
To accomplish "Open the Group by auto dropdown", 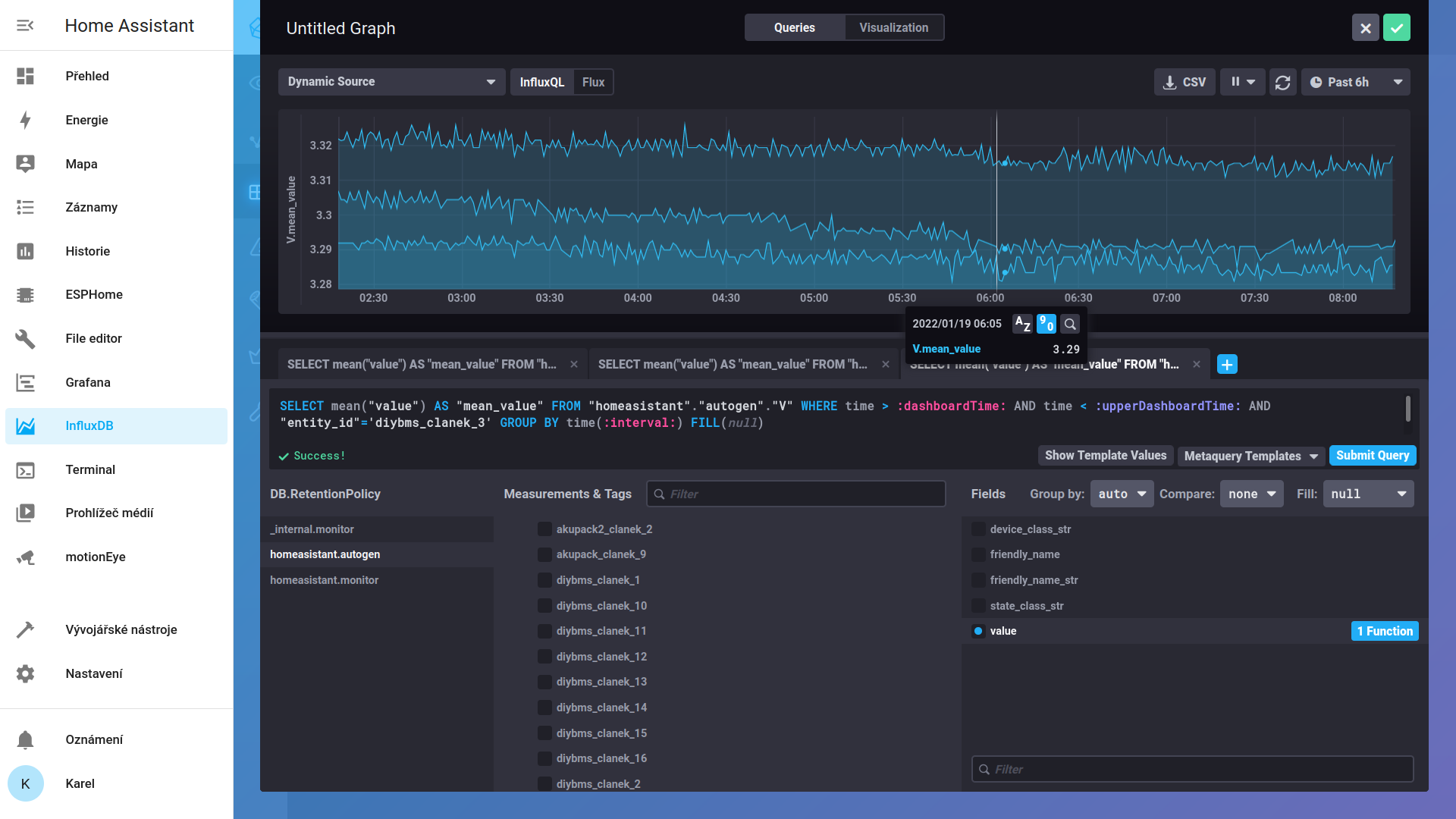I will (x=1122, y=494).
